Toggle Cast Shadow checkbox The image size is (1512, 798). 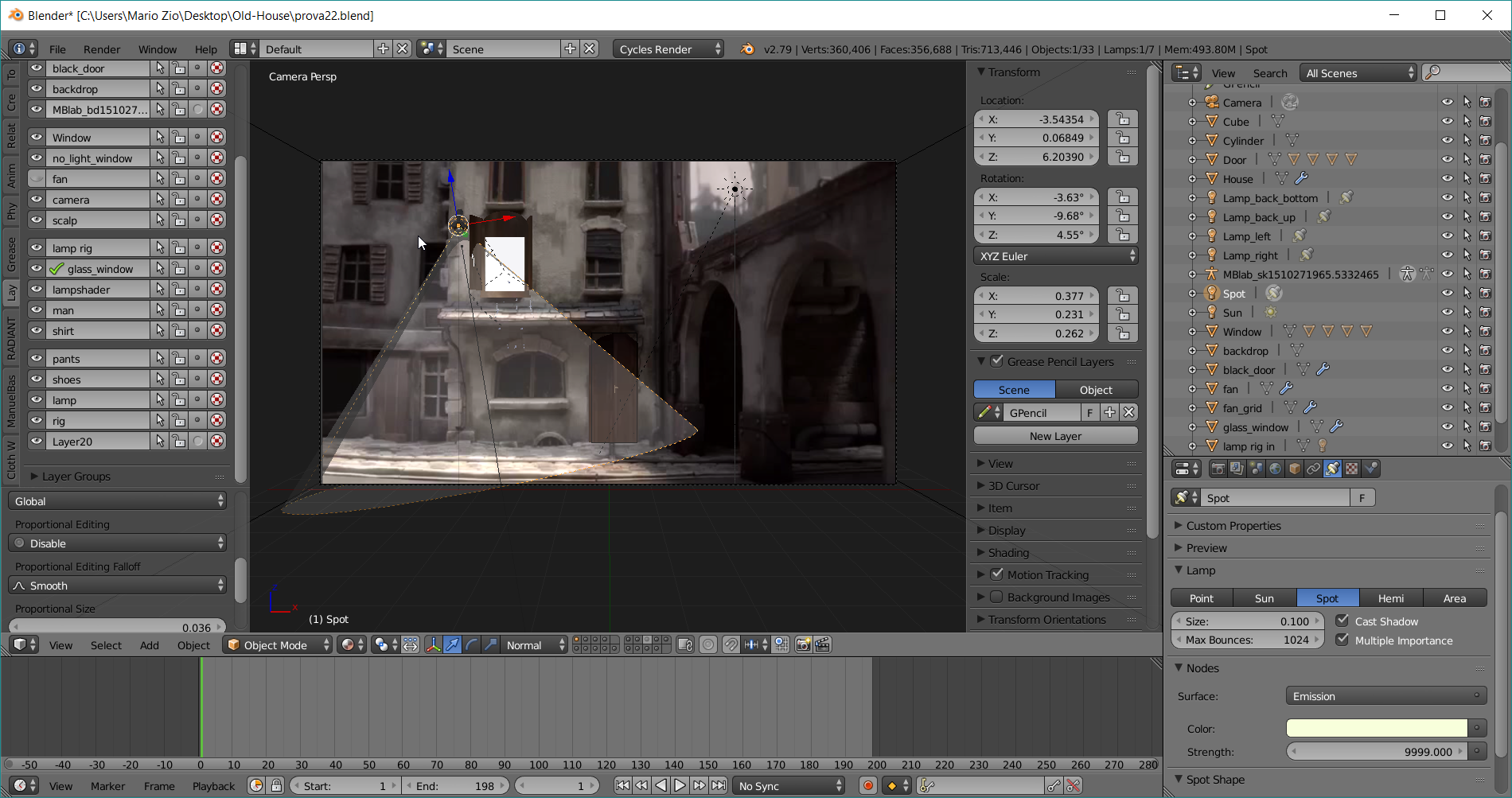(x=1342, y=621)
